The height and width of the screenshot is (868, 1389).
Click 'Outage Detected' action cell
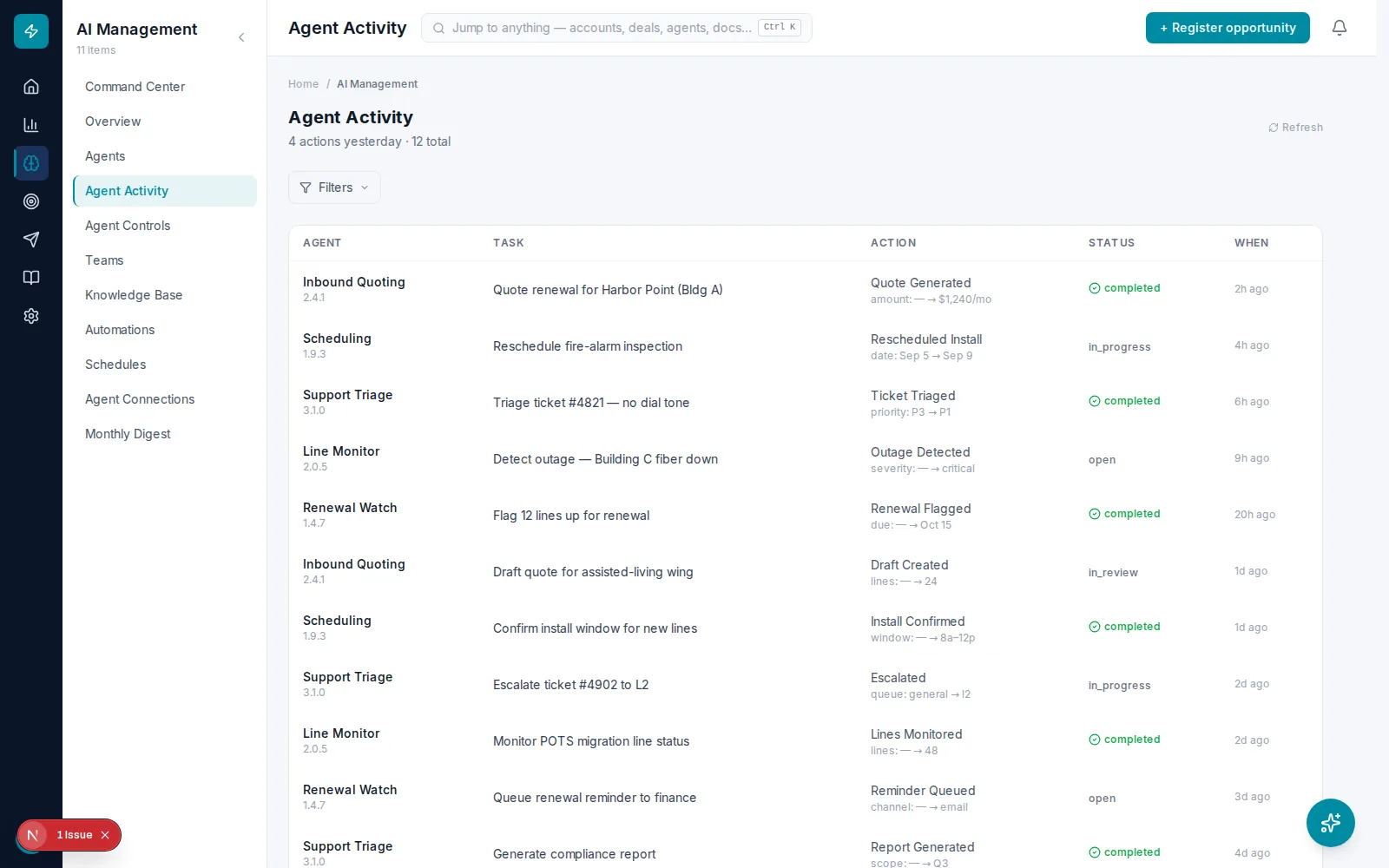[922, 459]
